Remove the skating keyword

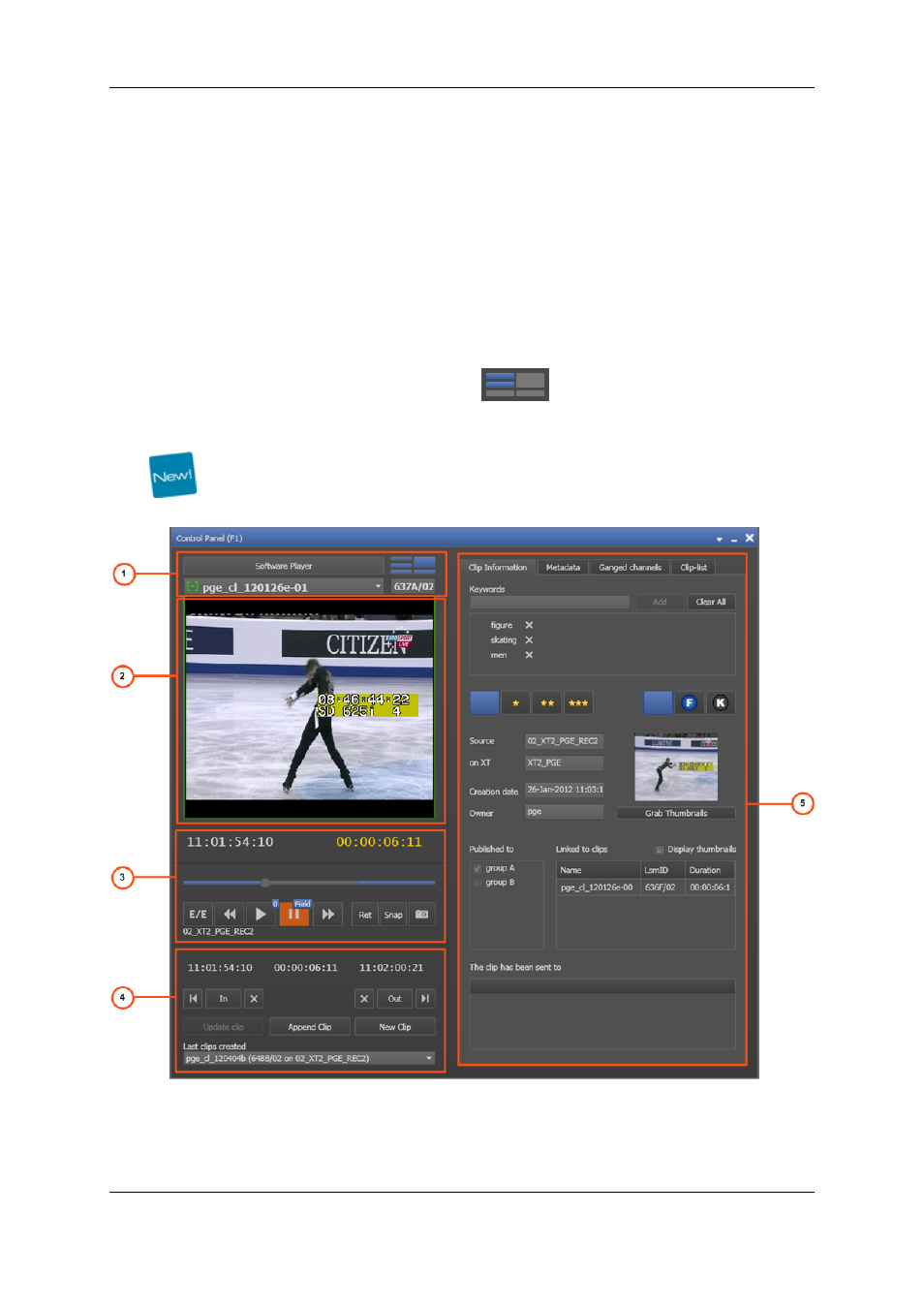[x=529, y=640]
